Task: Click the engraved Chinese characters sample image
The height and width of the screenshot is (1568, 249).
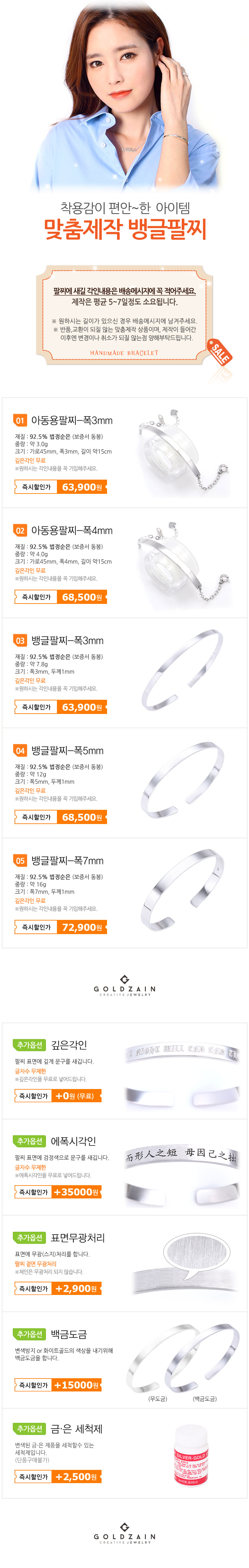Action: click(181, 1155)
